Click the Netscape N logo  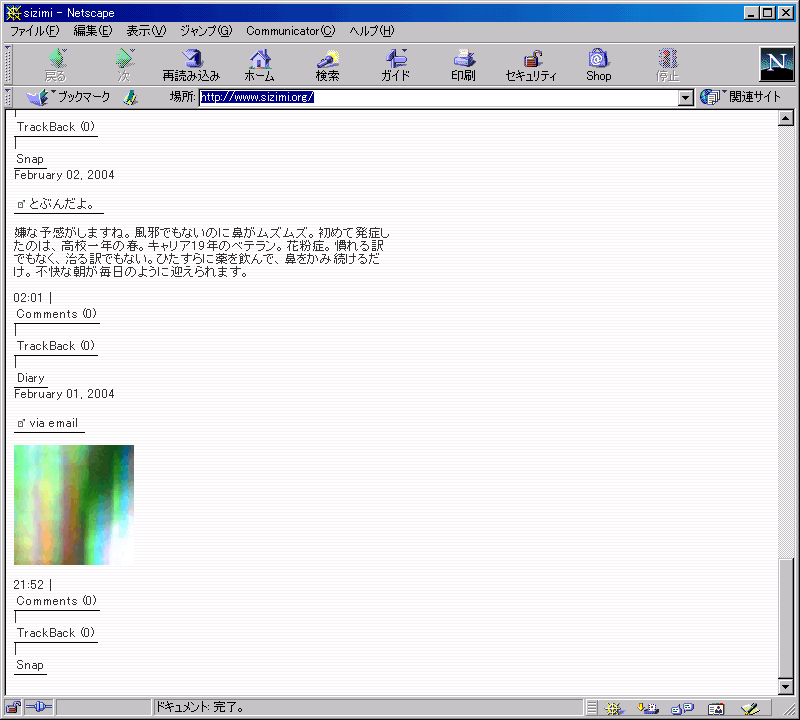point(777,64)
